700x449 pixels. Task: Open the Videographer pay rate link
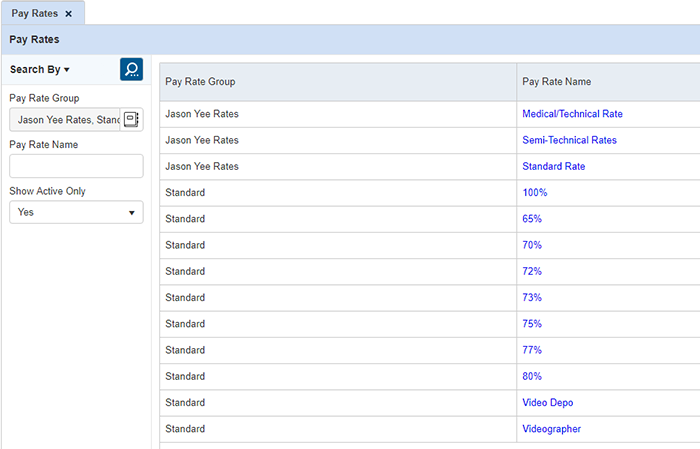(x=551, y=429)
